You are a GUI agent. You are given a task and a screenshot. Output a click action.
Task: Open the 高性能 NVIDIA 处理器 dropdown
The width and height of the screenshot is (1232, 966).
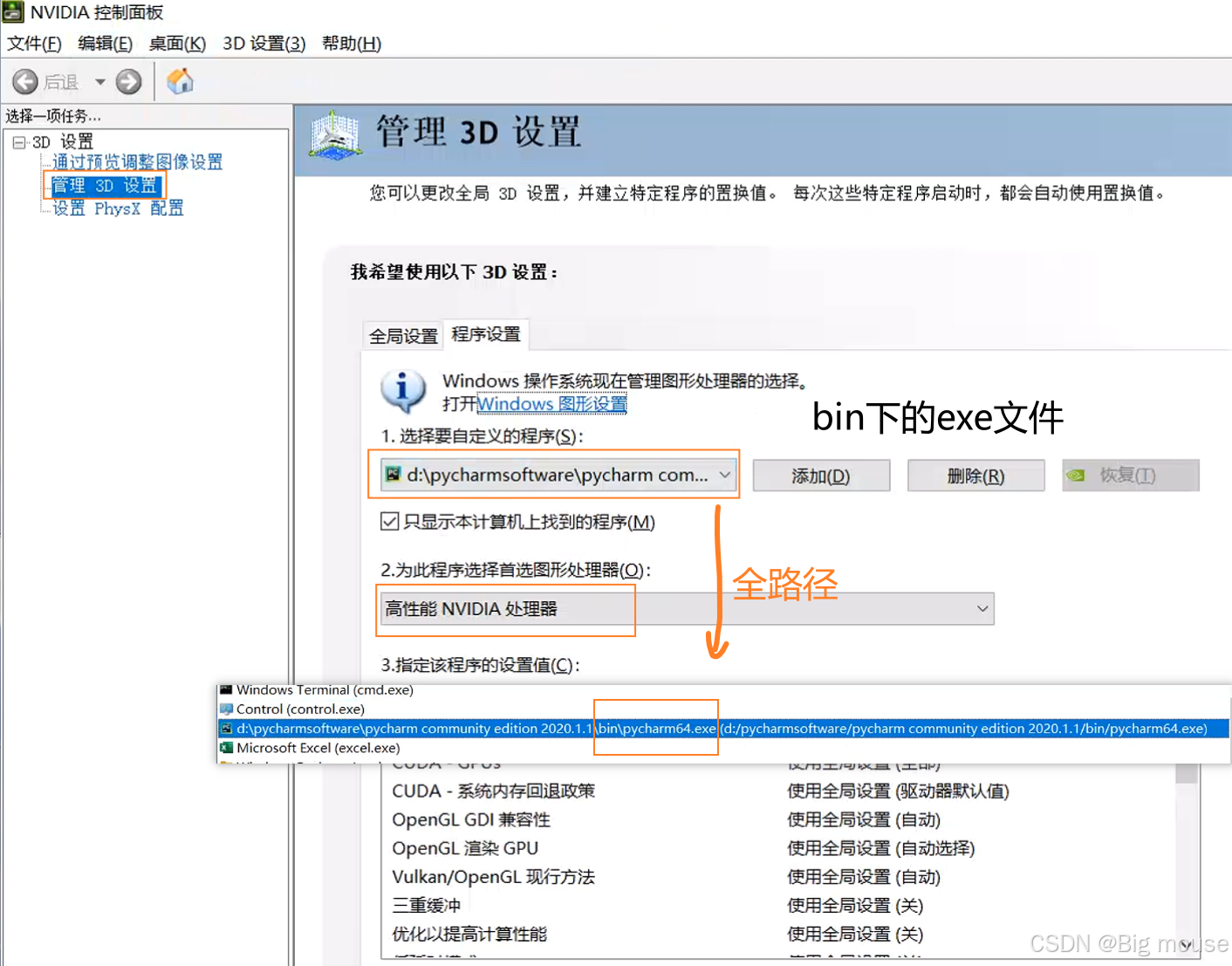click(x=688, y=608)
